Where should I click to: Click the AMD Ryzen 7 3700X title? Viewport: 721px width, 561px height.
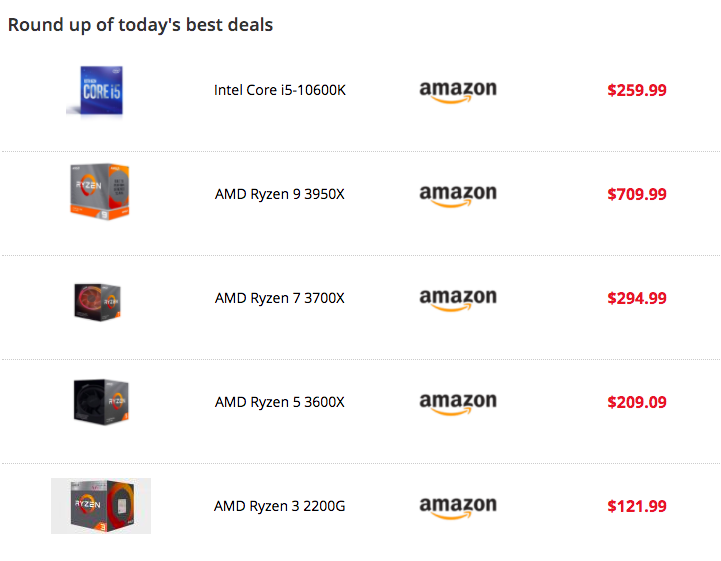click(280, 298)
